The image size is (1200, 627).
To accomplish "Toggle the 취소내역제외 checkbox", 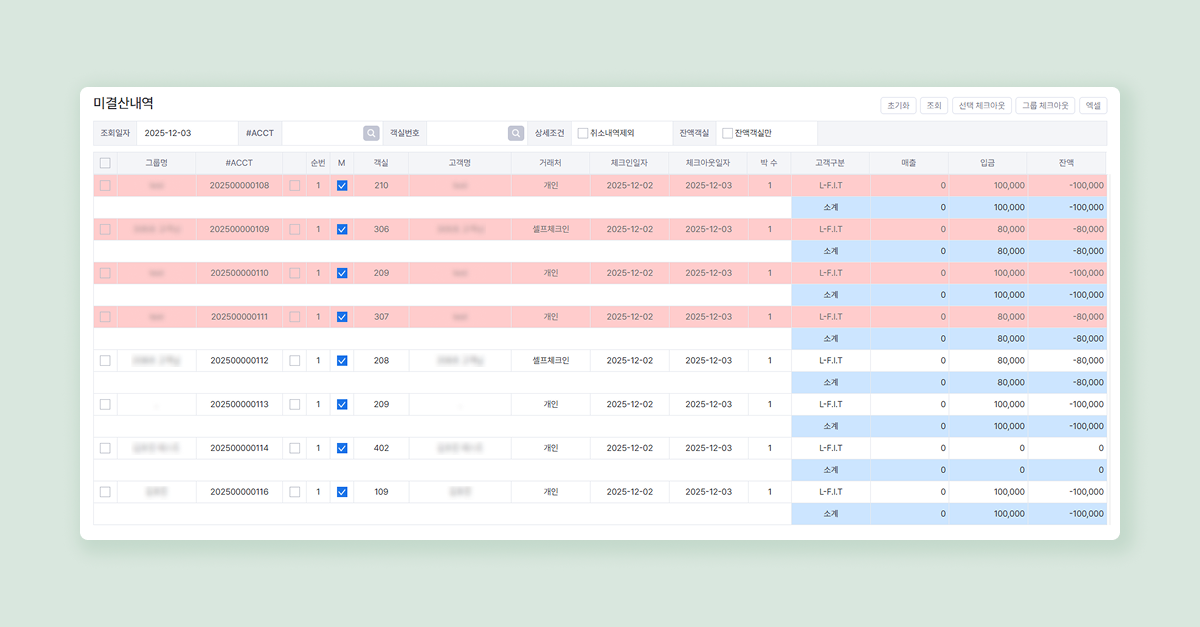I will (x=583, y=133).
